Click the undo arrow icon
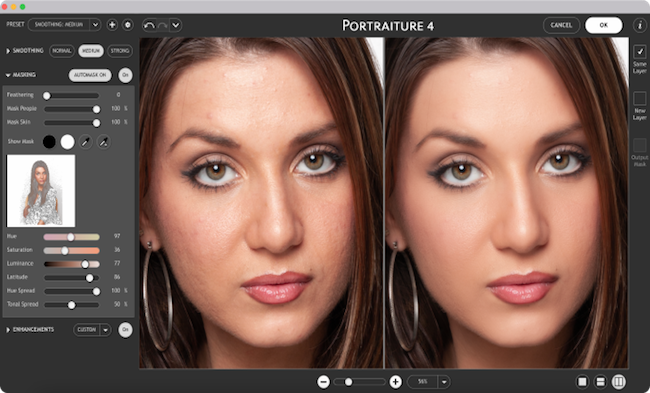 click(x=149, y=25)
